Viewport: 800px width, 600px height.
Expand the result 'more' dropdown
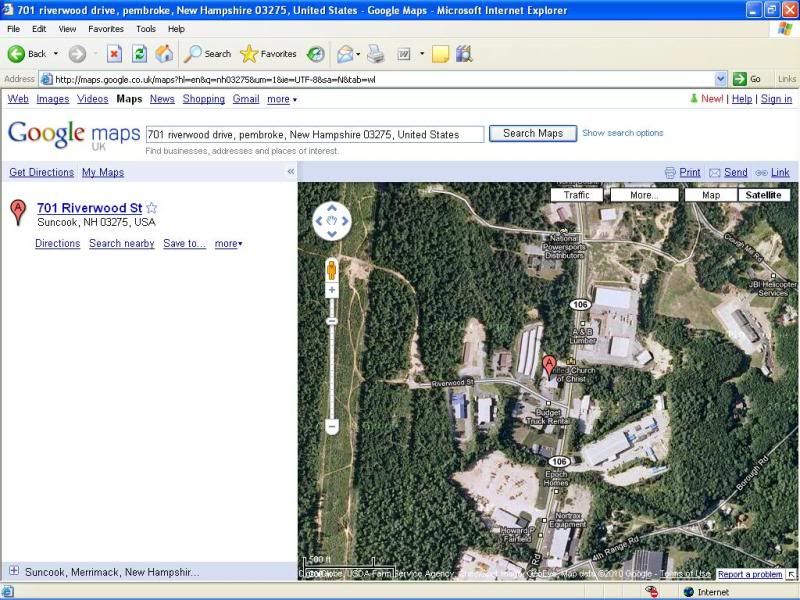click(x=228, y=244)
